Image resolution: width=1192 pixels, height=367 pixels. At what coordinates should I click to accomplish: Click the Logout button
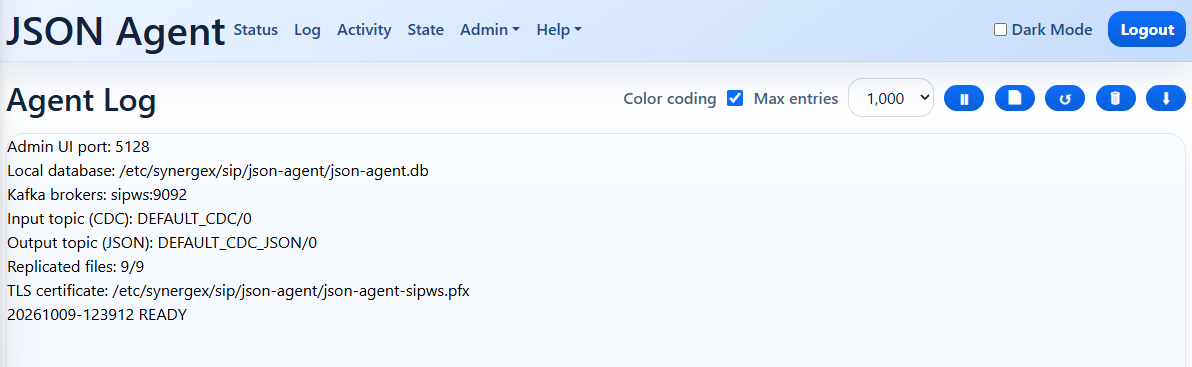pos(1146,30)
